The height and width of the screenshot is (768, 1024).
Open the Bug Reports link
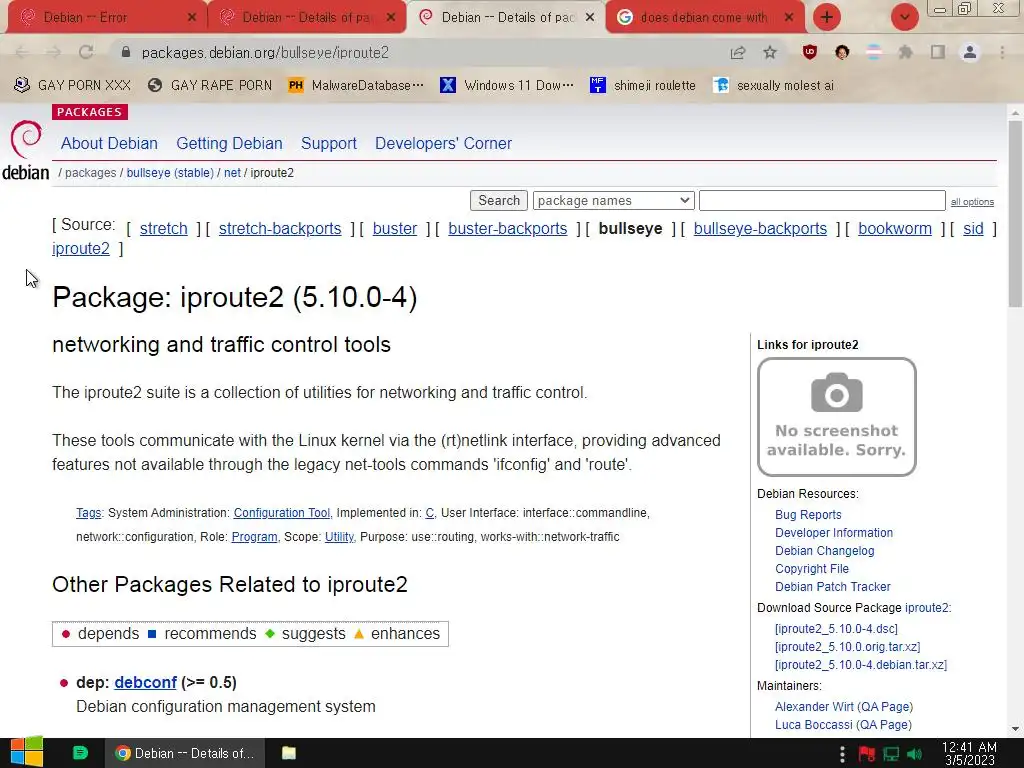(x=808, y=515)
